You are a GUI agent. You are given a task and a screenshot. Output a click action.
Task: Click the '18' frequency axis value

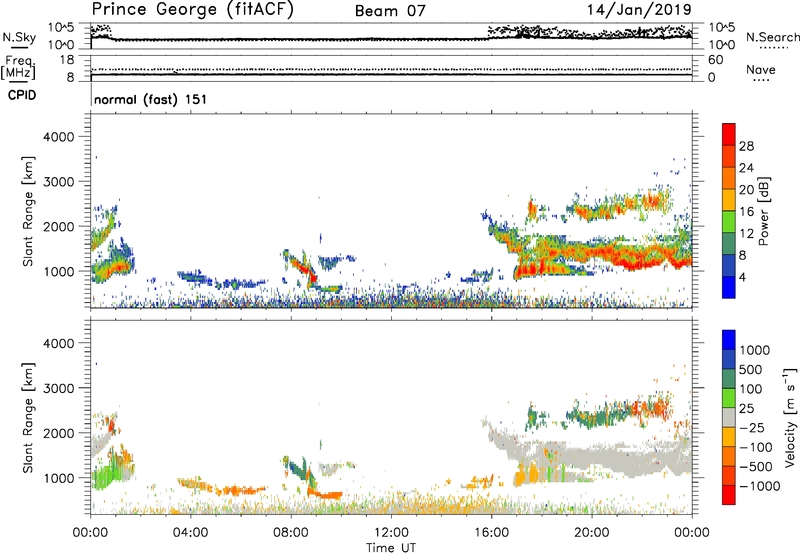67,60
